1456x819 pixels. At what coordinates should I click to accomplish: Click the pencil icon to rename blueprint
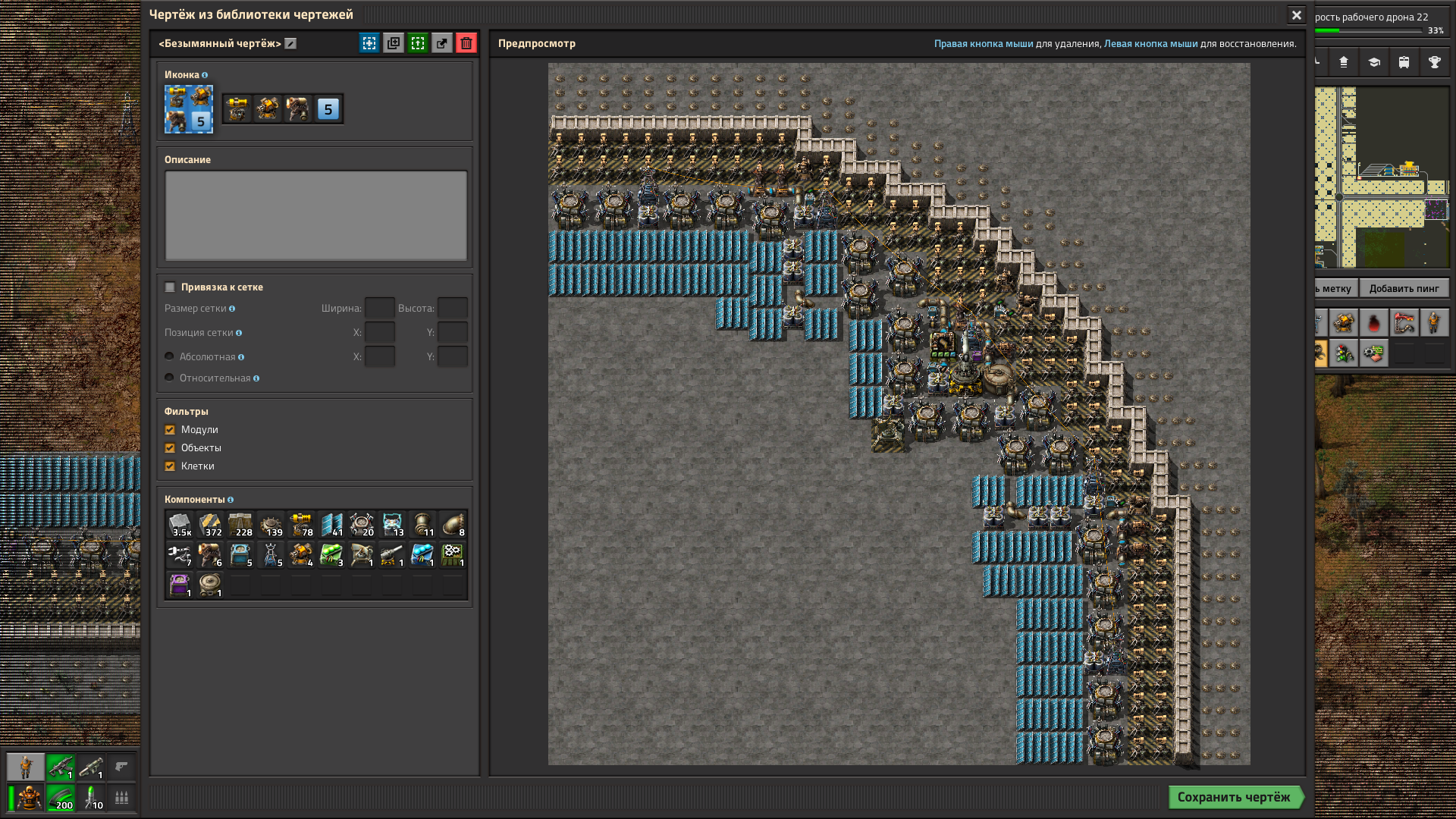click(290, 44)
